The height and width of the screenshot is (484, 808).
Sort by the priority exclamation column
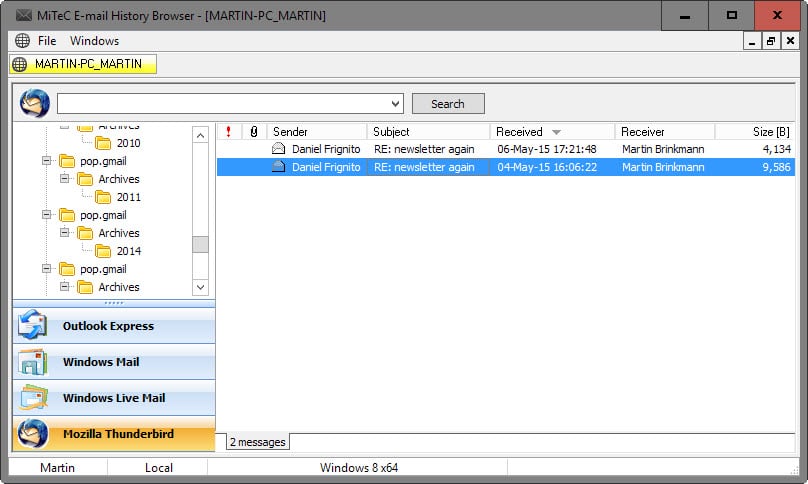228,131
